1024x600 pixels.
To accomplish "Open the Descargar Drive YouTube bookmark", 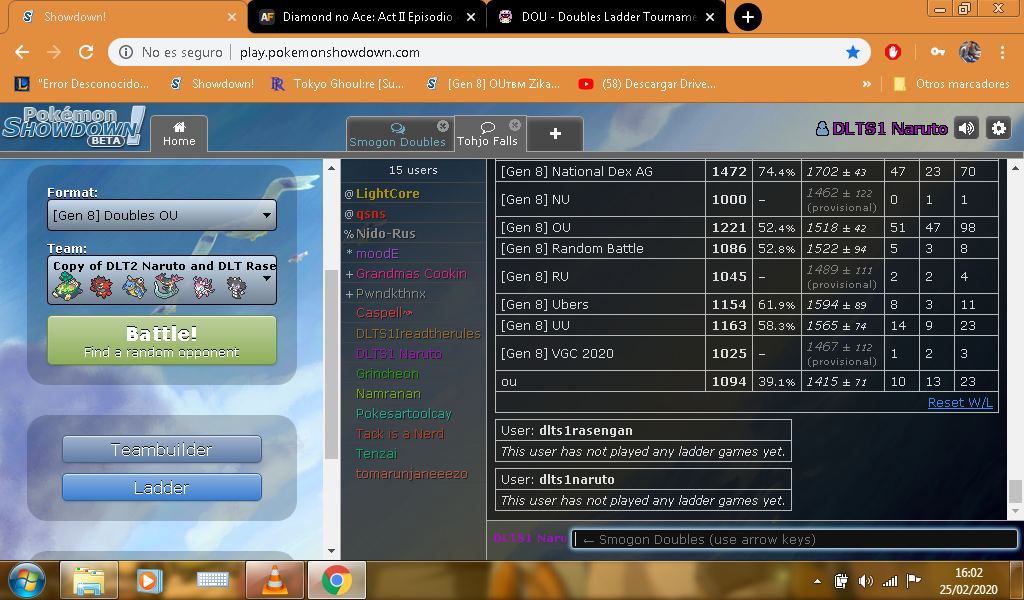I will tap(647, 84).
